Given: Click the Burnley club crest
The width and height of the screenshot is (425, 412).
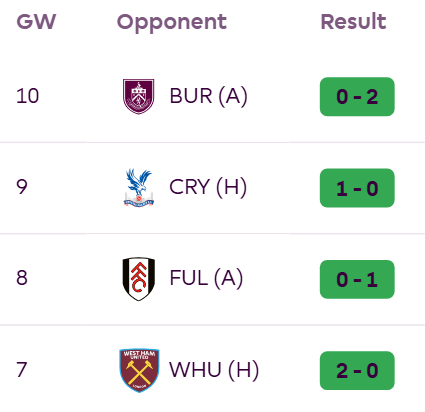Looking at the screenshot, I should (138, 96).
